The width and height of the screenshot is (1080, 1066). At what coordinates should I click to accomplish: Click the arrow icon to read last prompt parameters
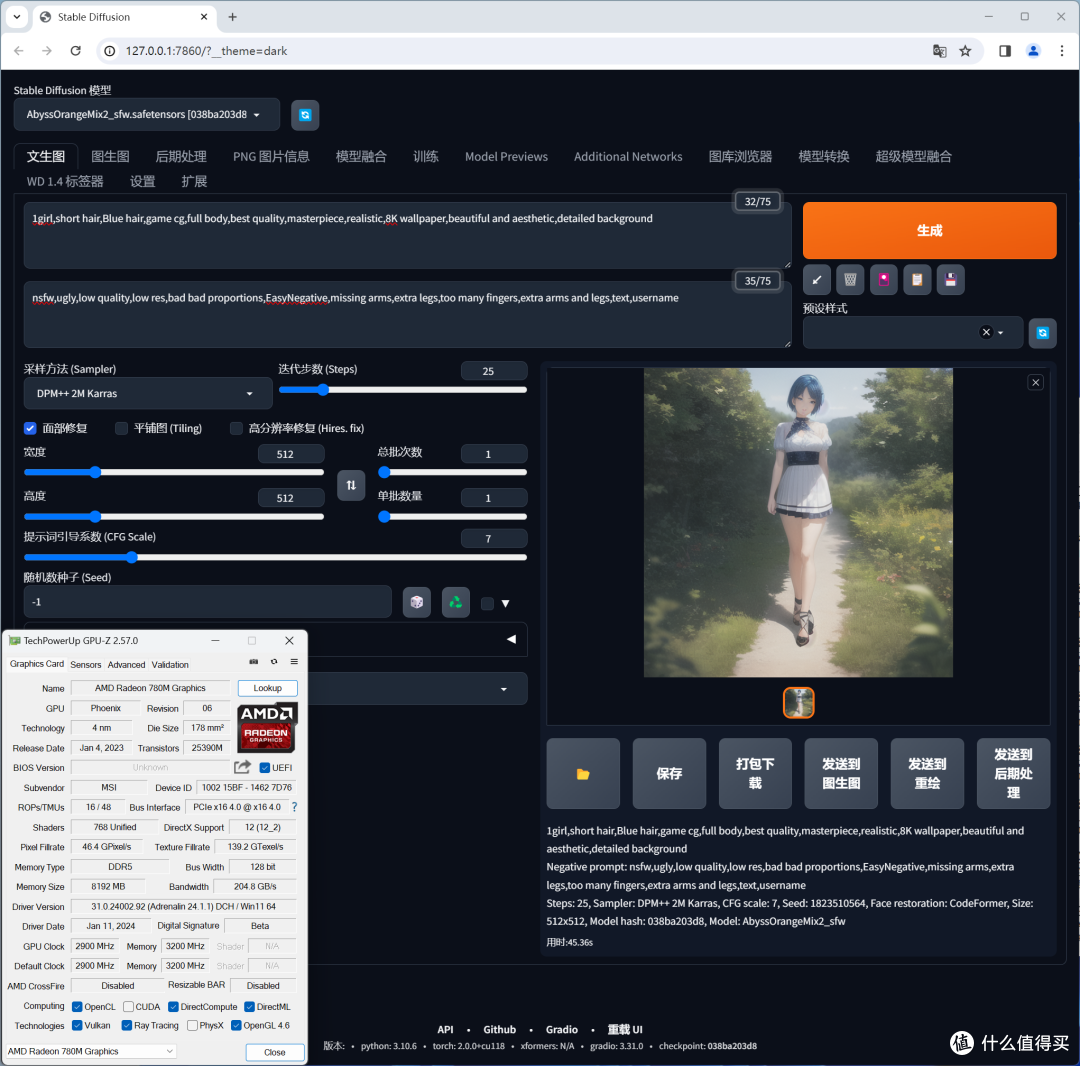pyautogui.click(x=816, y=280)
